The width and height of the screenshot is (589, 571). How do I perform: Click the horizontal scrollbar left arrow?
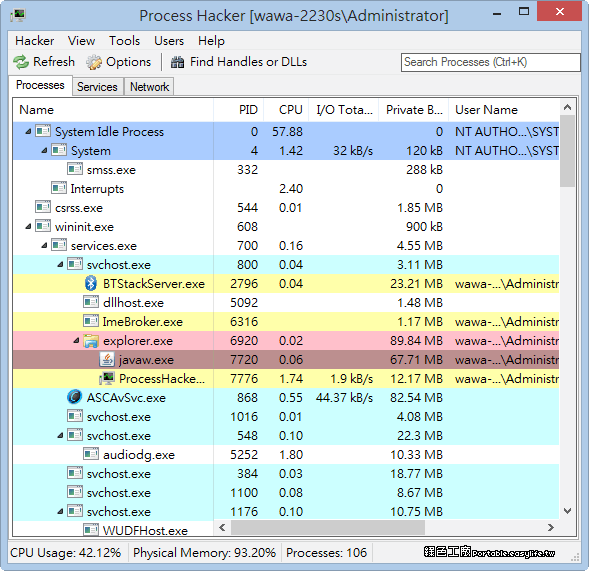click(x=222, y=527)
